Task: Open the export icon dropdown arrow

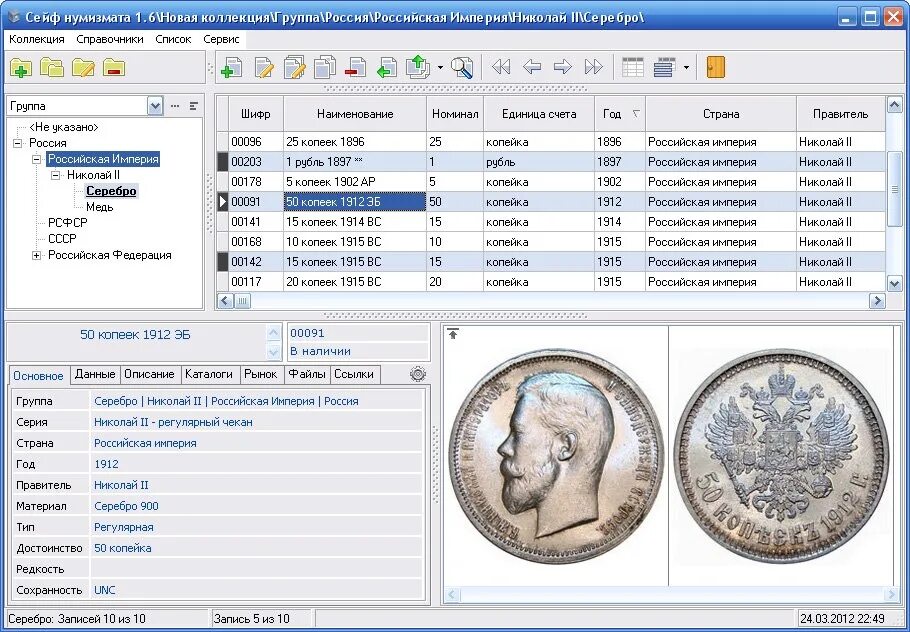Action: pos(440,68)
